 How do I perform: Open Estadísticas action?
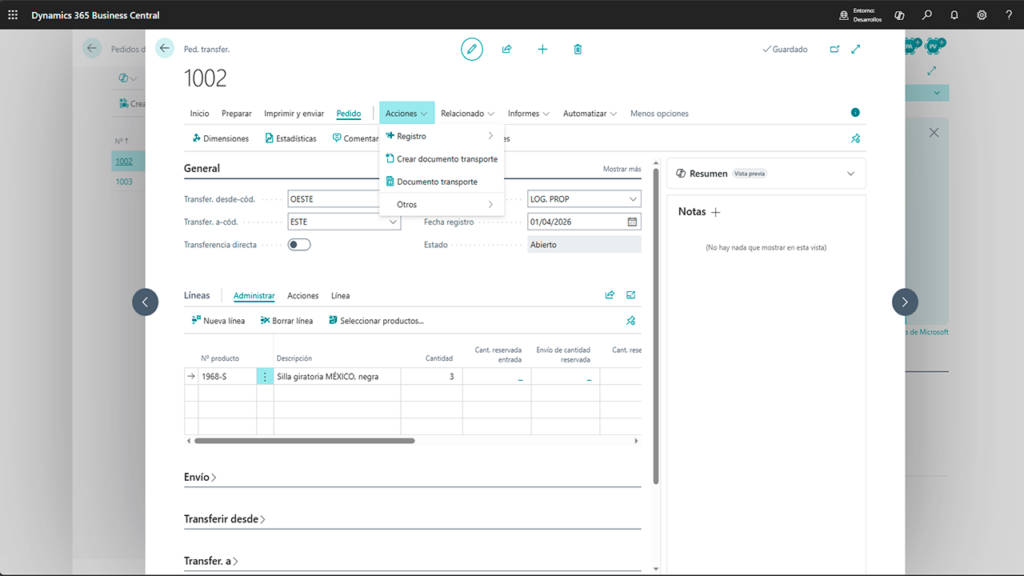291,138
